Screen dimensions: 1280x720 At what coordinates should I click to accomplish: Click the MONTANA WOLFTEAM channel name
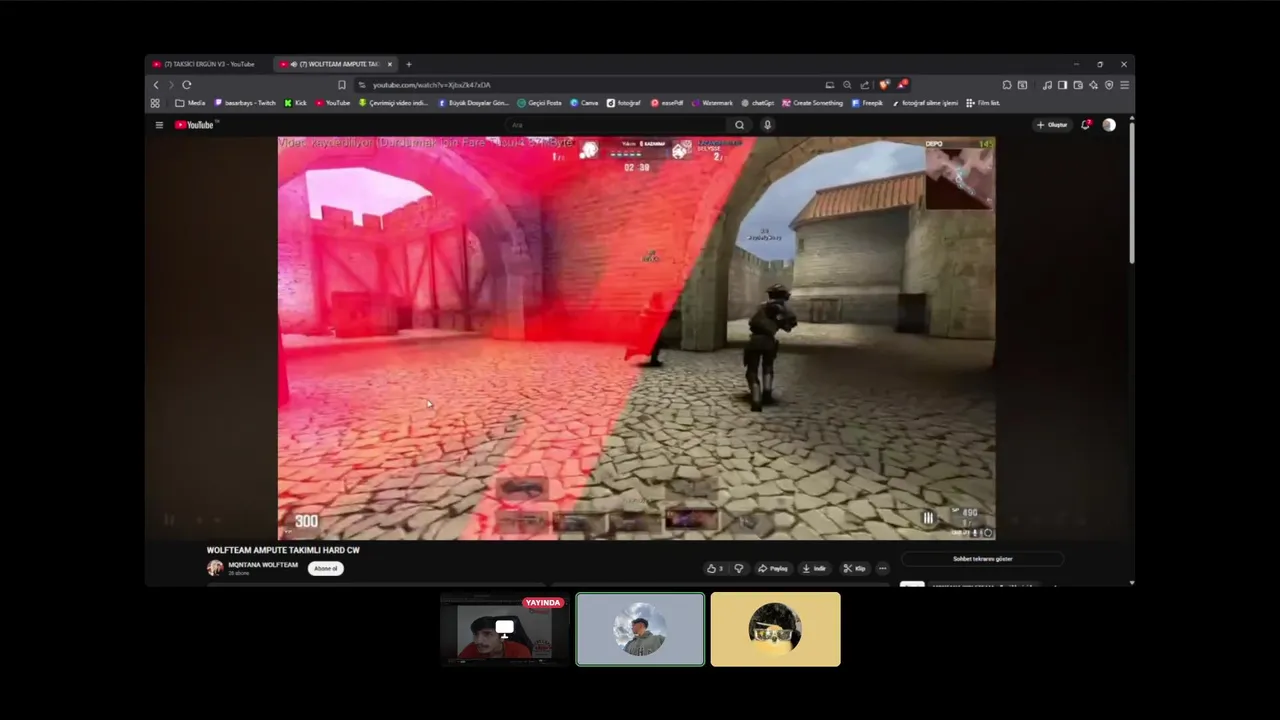[x=263, y=565]
